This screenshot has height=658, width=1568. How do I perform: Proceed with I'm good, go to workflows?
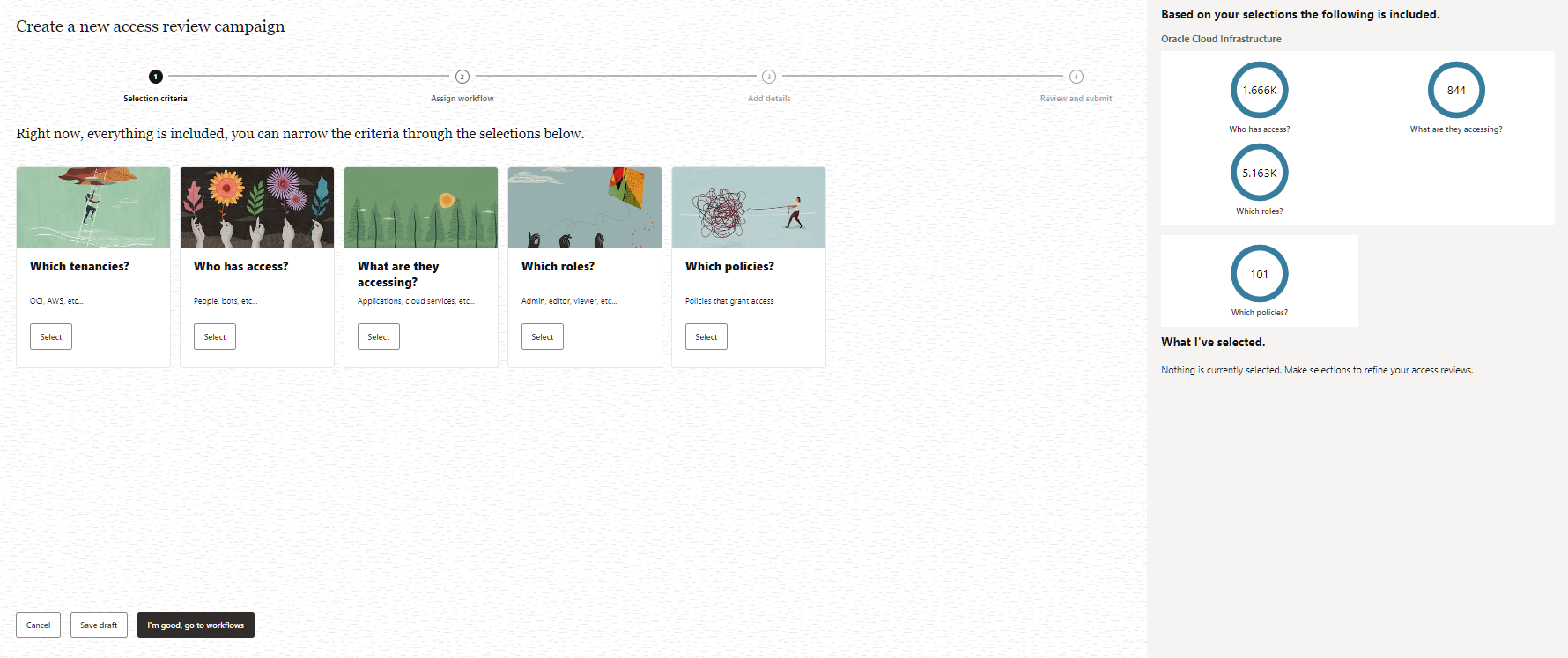pyautogui.click(x=196, y=625)
